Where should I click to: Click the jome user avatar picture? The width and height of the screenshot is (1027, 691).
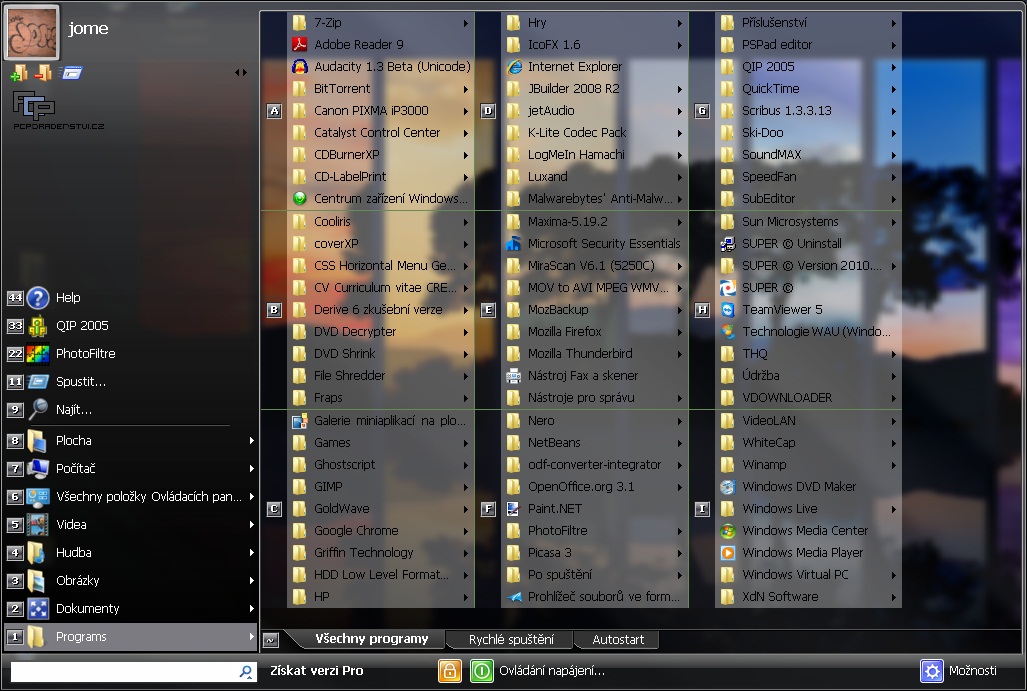(32, 31)
